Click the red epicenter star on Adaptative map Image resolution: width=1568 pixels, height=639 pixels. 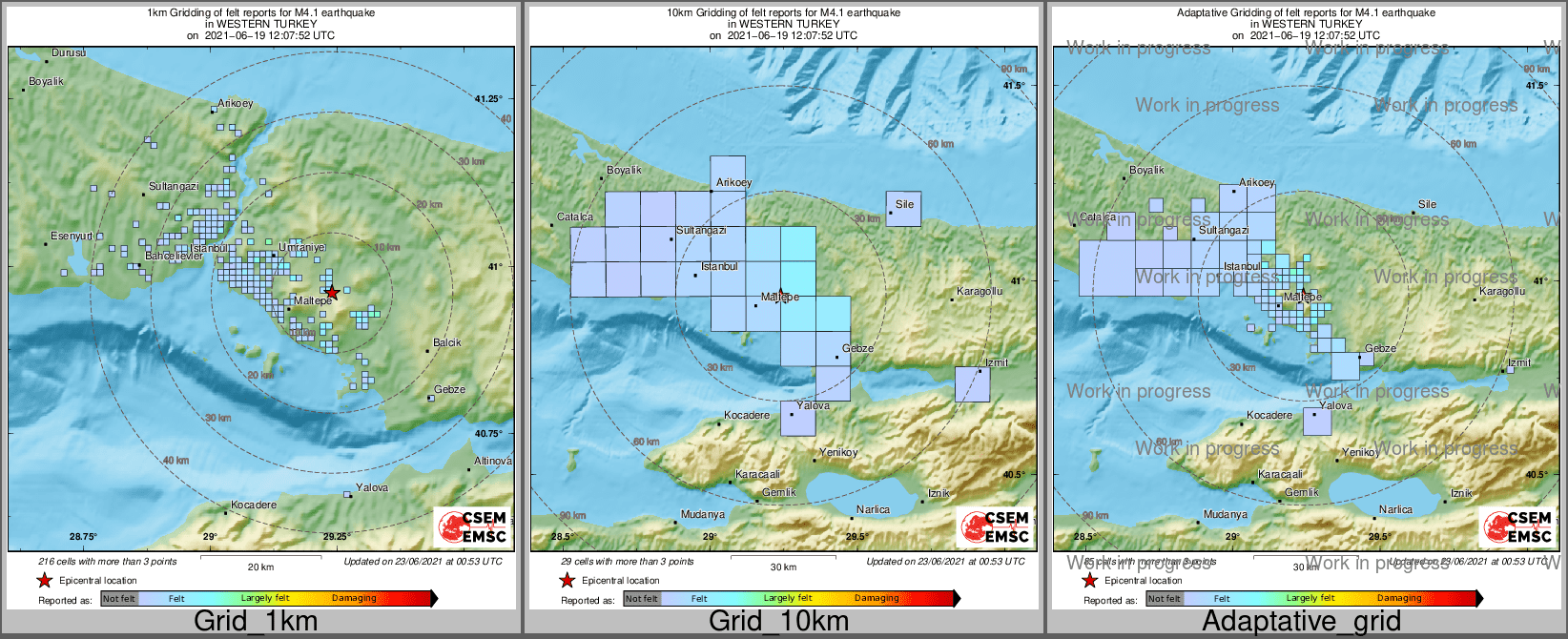point(1304,294)
